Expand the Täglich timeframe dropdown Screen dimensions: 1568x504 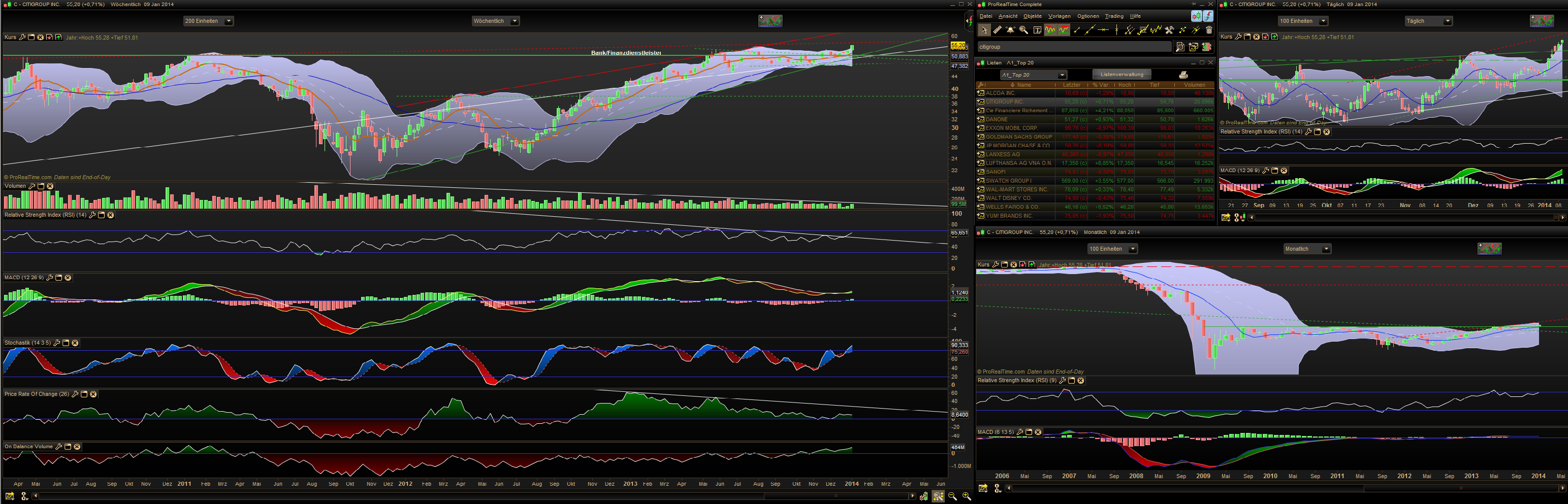[x=1429, y=21]
